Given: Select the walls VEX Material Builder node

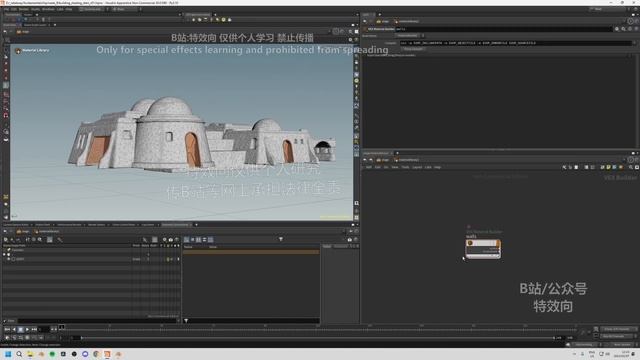Looking at the screenshot, I should point(483,249).
